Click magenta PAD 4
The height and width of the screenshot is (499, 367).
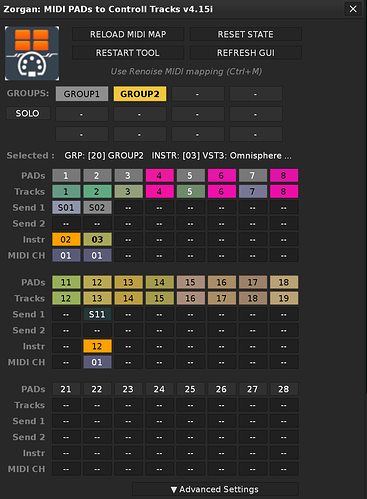(x=159, y=176)
